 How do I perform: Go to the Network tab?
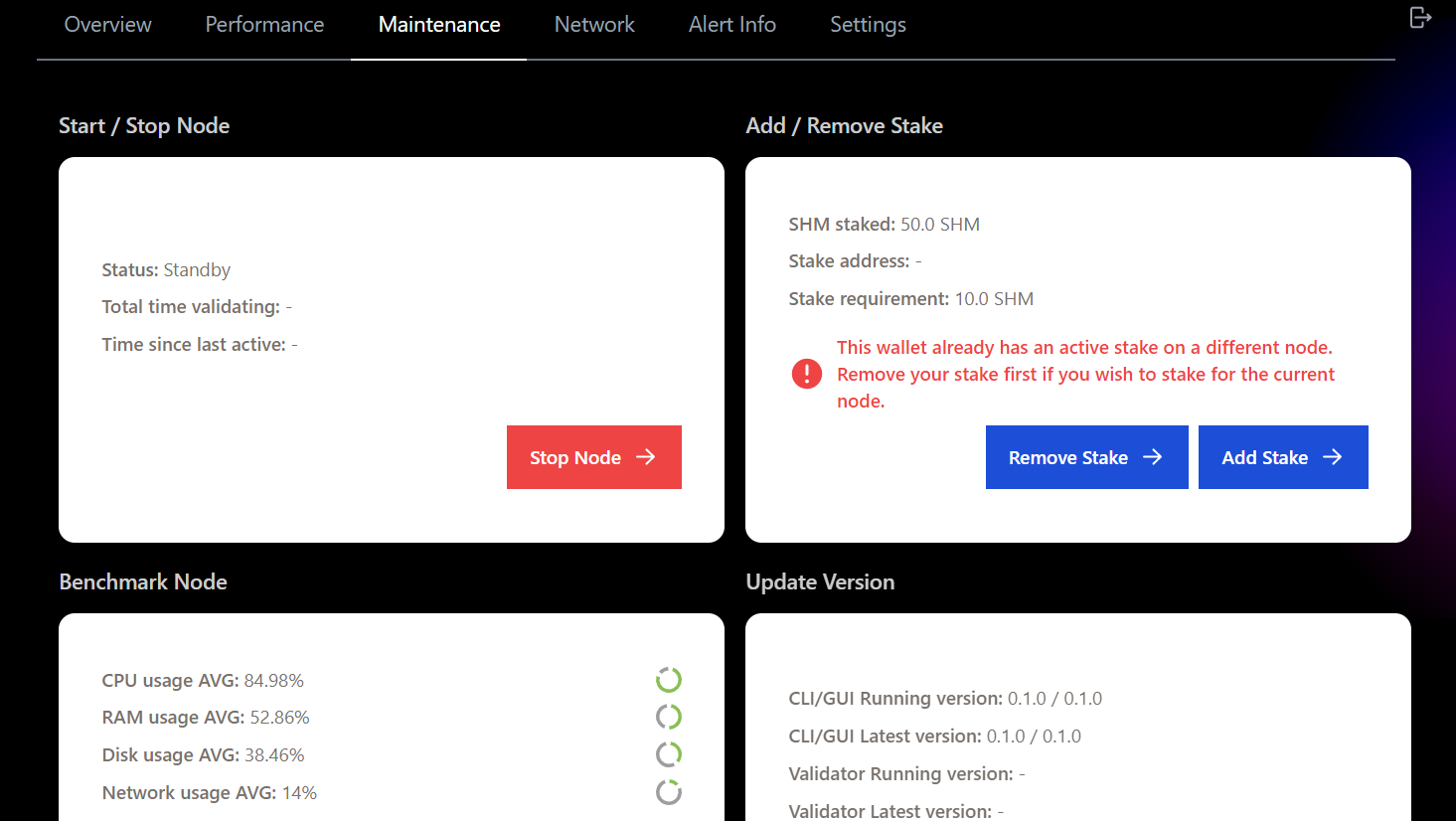point(594,25)
